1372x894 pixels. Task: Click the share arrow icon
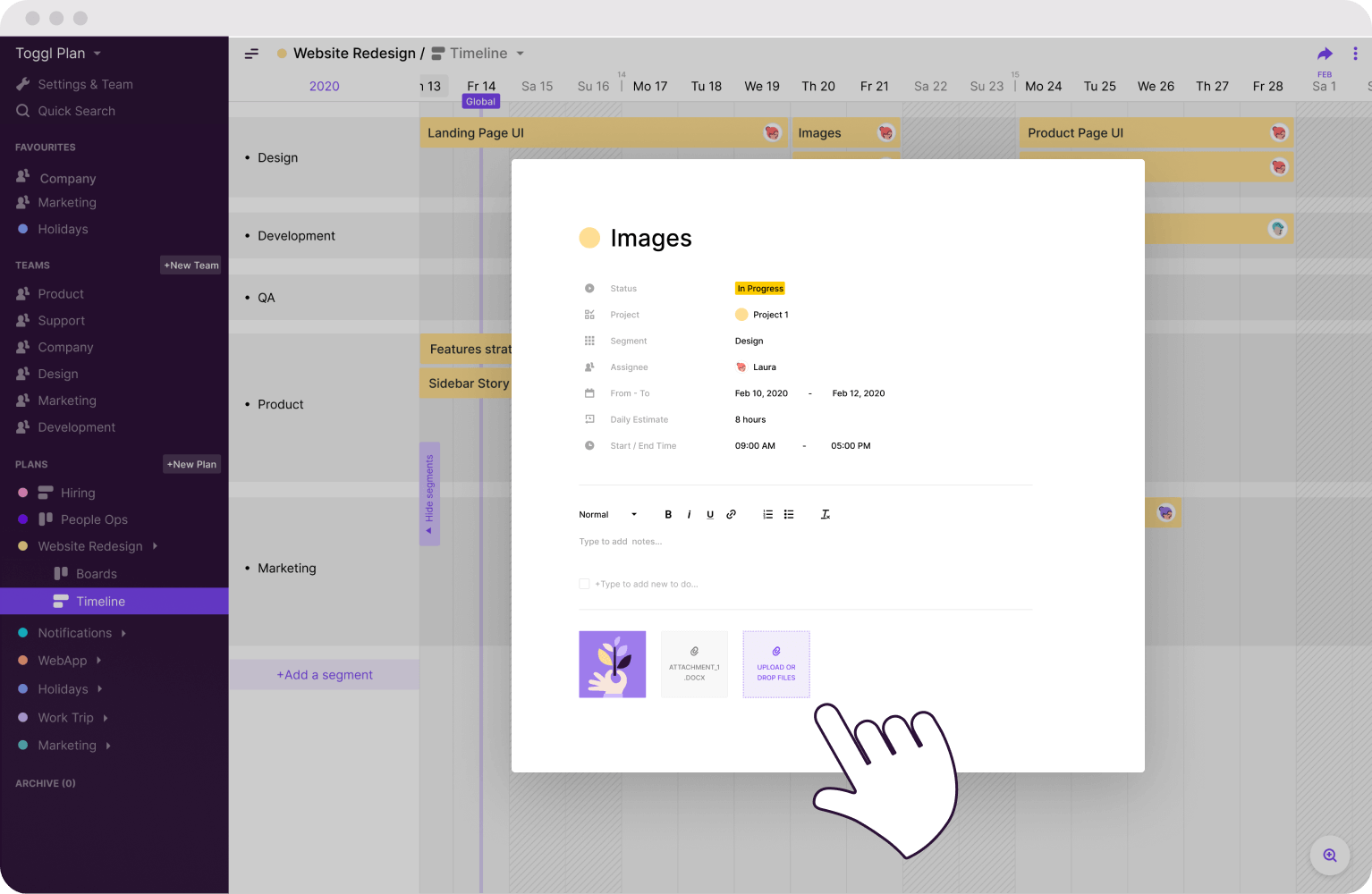point(1325,54)
